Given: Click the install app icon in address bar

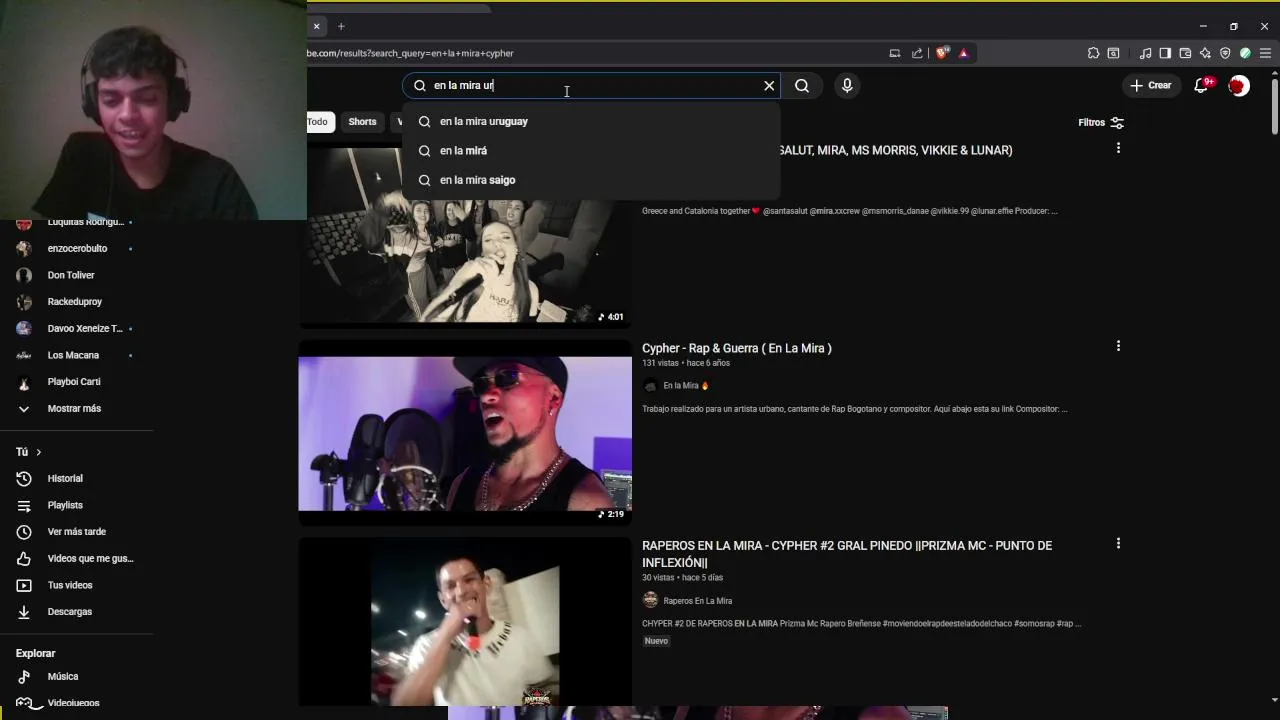Looking at the screenshot, I should pyautogui.click(x=895, y=53).
